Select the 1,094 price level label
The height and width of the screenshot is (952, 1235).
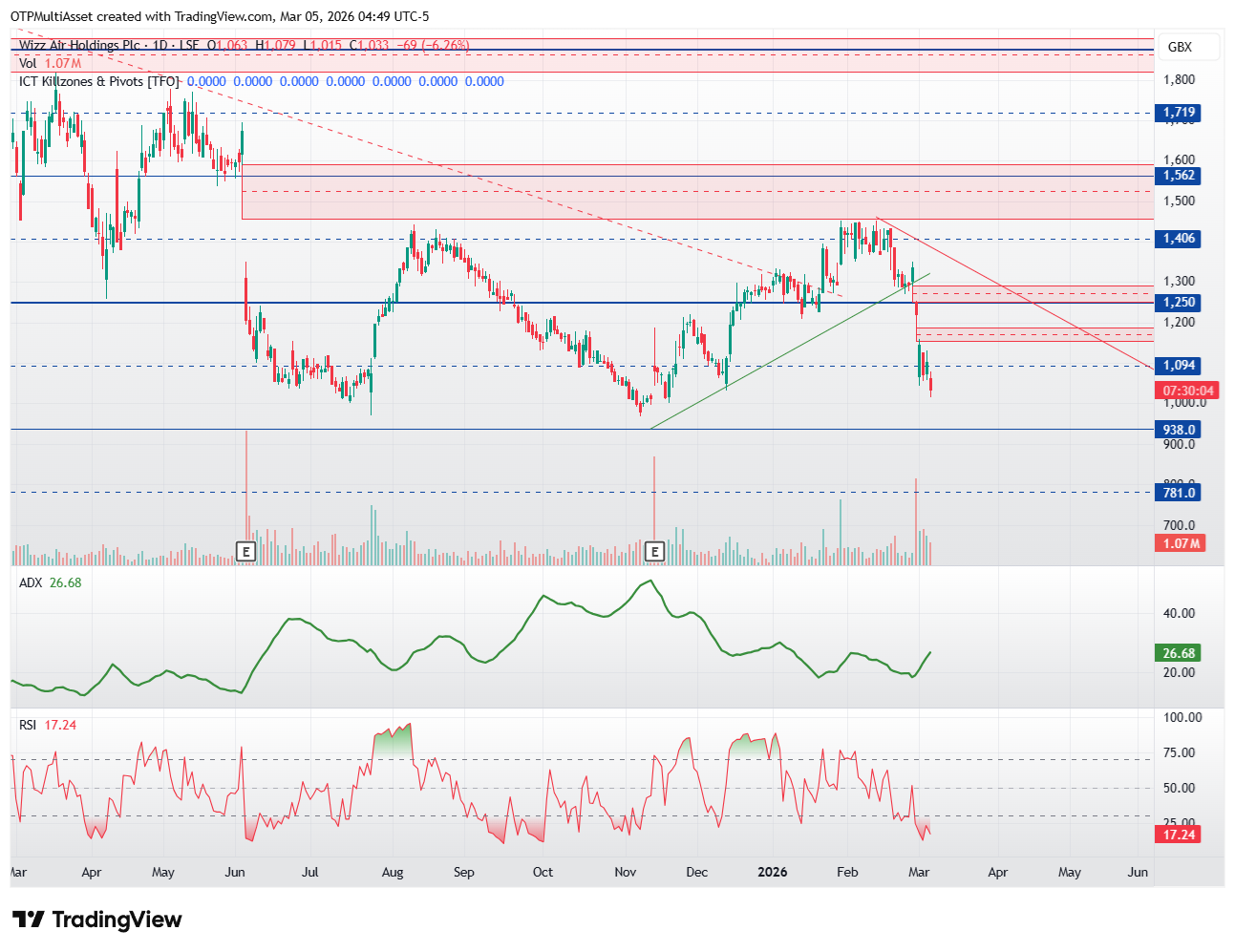[1179, 366]
